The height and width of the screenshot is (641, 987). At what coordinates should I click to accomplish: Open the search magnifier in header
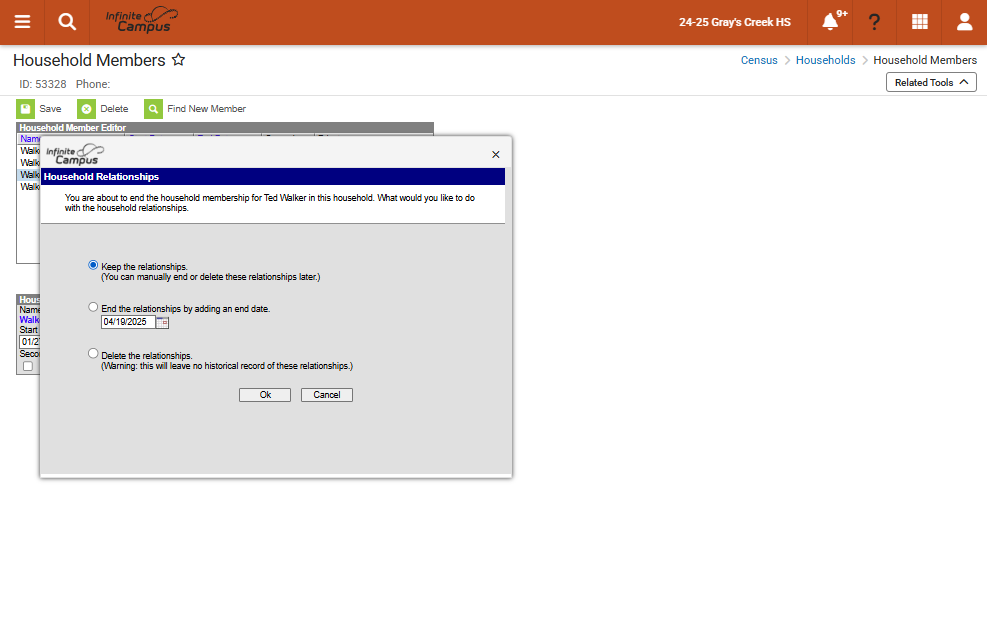click(67, 22)
